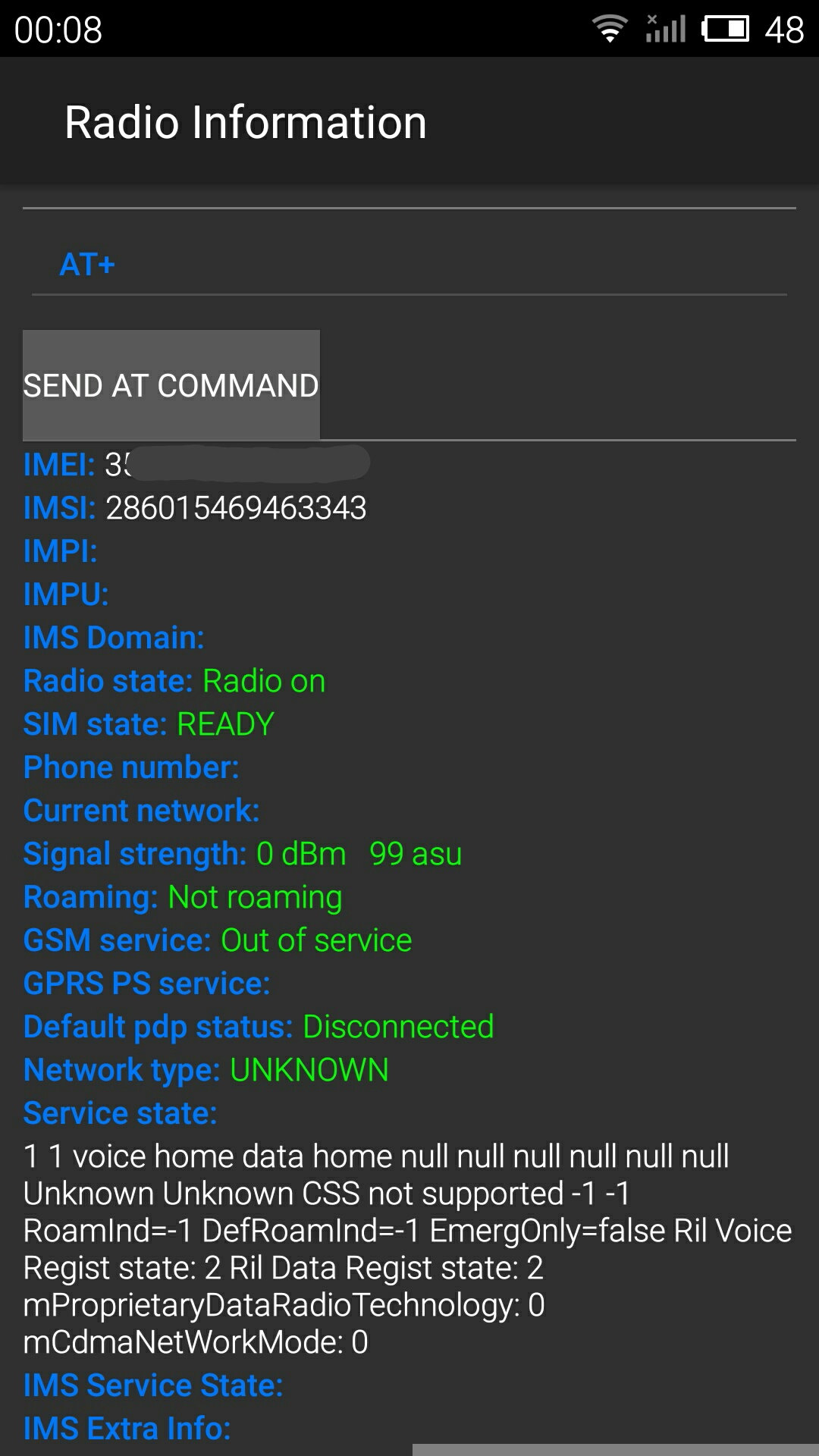This screenshot has width=819, height=1456.
Task: Tap the Radio Information title
Action: tap(246, 122)
